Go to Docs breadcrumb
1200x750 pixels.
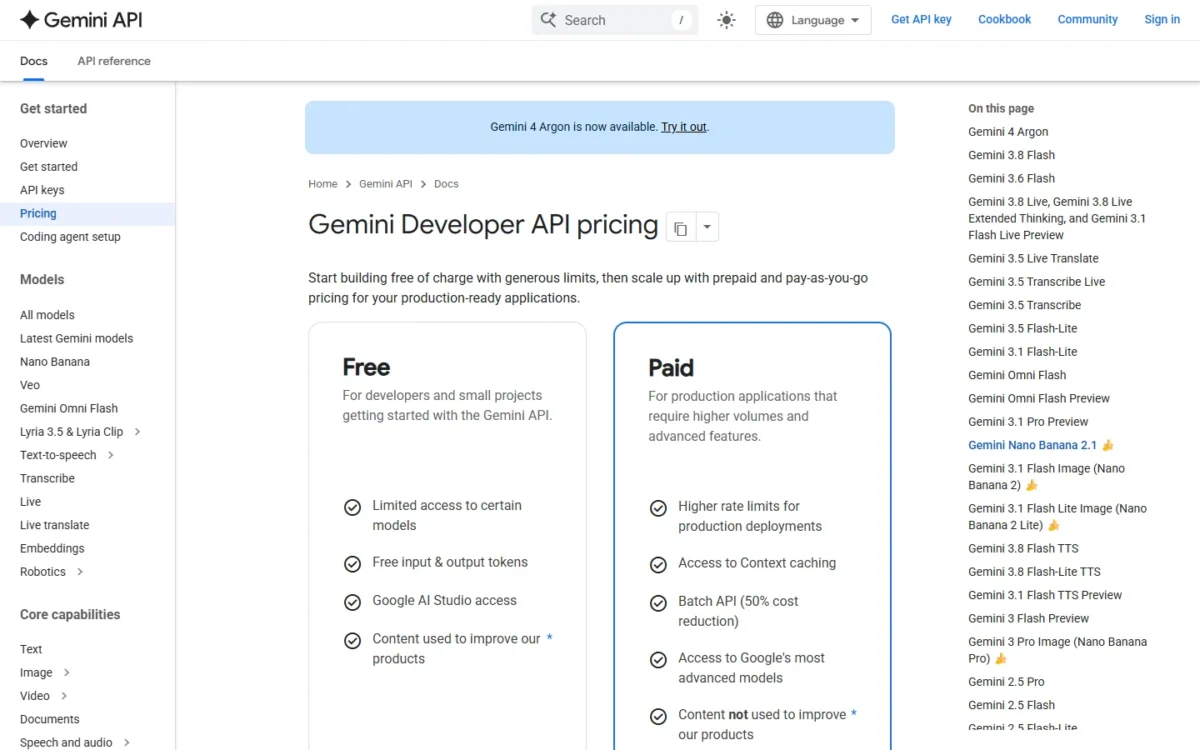(446, 184)
